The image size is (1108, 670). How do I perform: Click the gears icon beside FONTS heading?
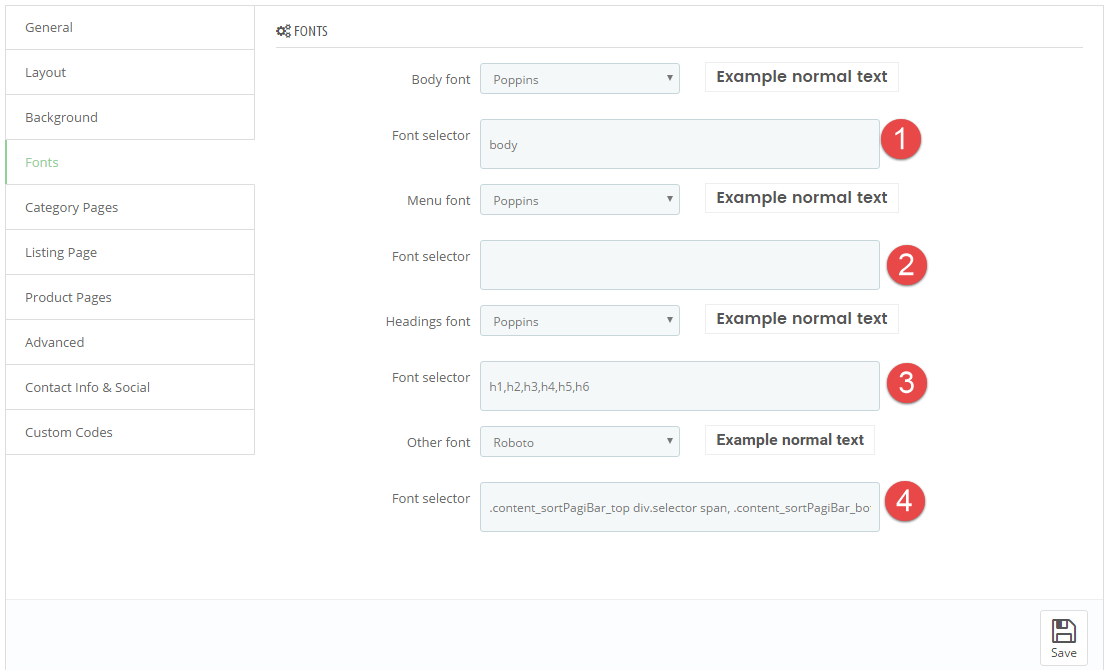(283, 31)
